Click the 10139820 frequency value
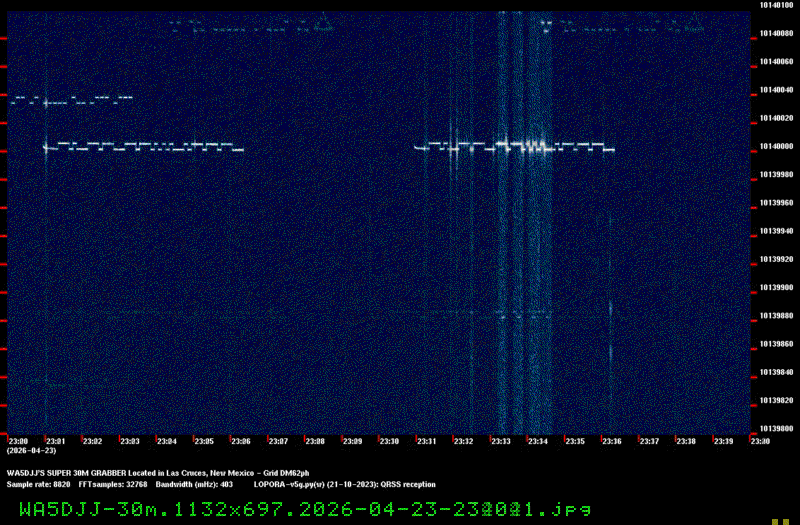 (777, 401)
